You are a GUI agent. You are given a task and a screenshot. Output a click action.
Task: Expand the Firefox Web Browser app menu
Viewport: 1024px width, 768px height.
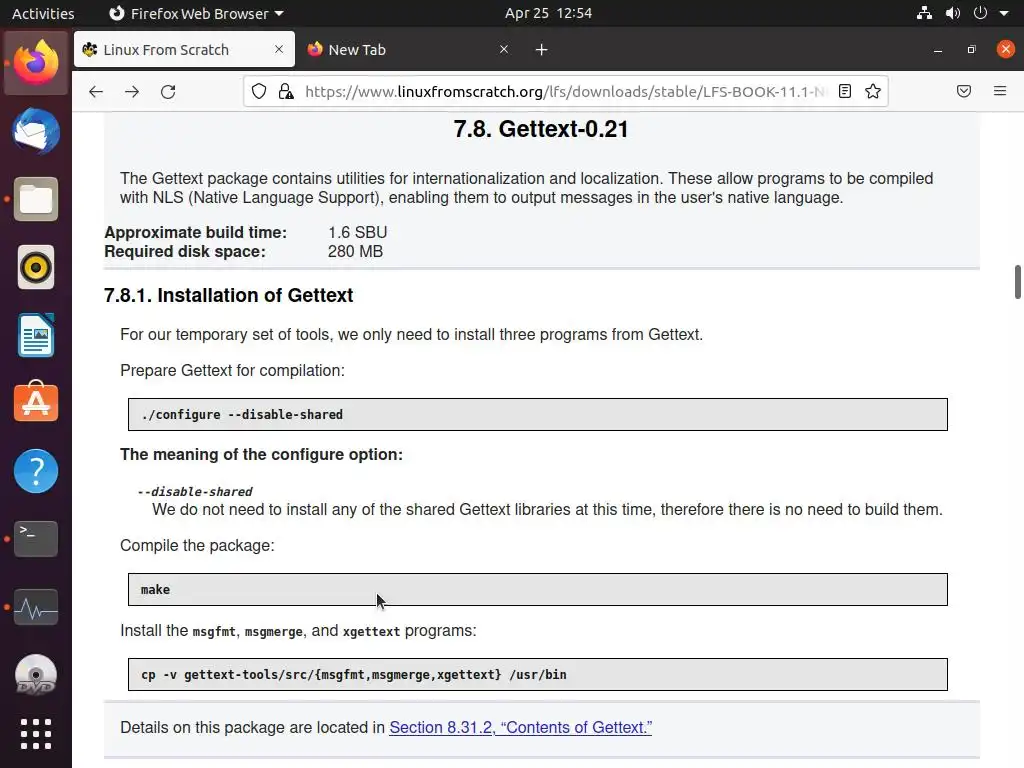(195, 13)
